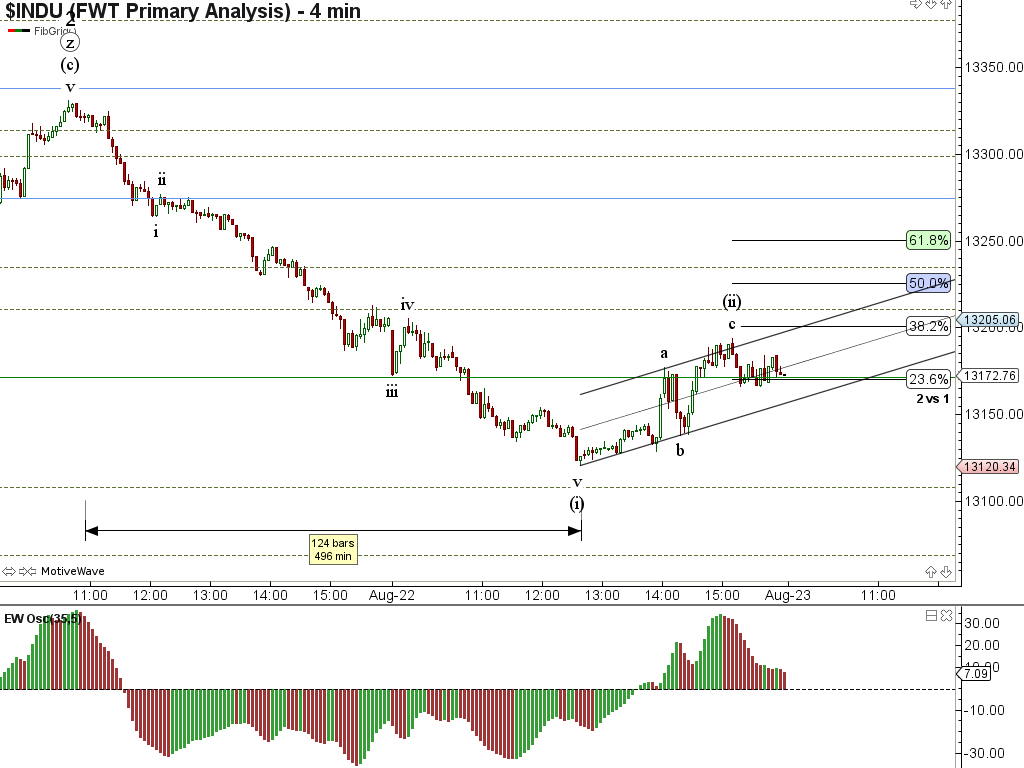Select the 61.8% Fibonacci retracement label
Image resolution: width=1024 pixels, height=768 pixels.
pyautogui.click(x=928, y=240)
